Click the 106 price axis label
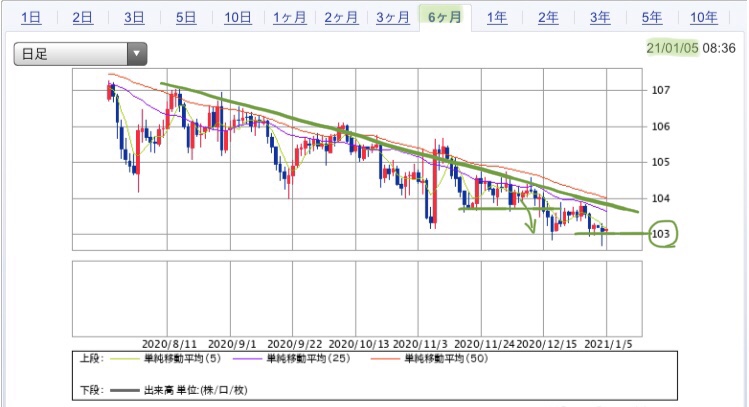Image resolution: width=749 pixels, height=407 pixels. coord(661,127)
